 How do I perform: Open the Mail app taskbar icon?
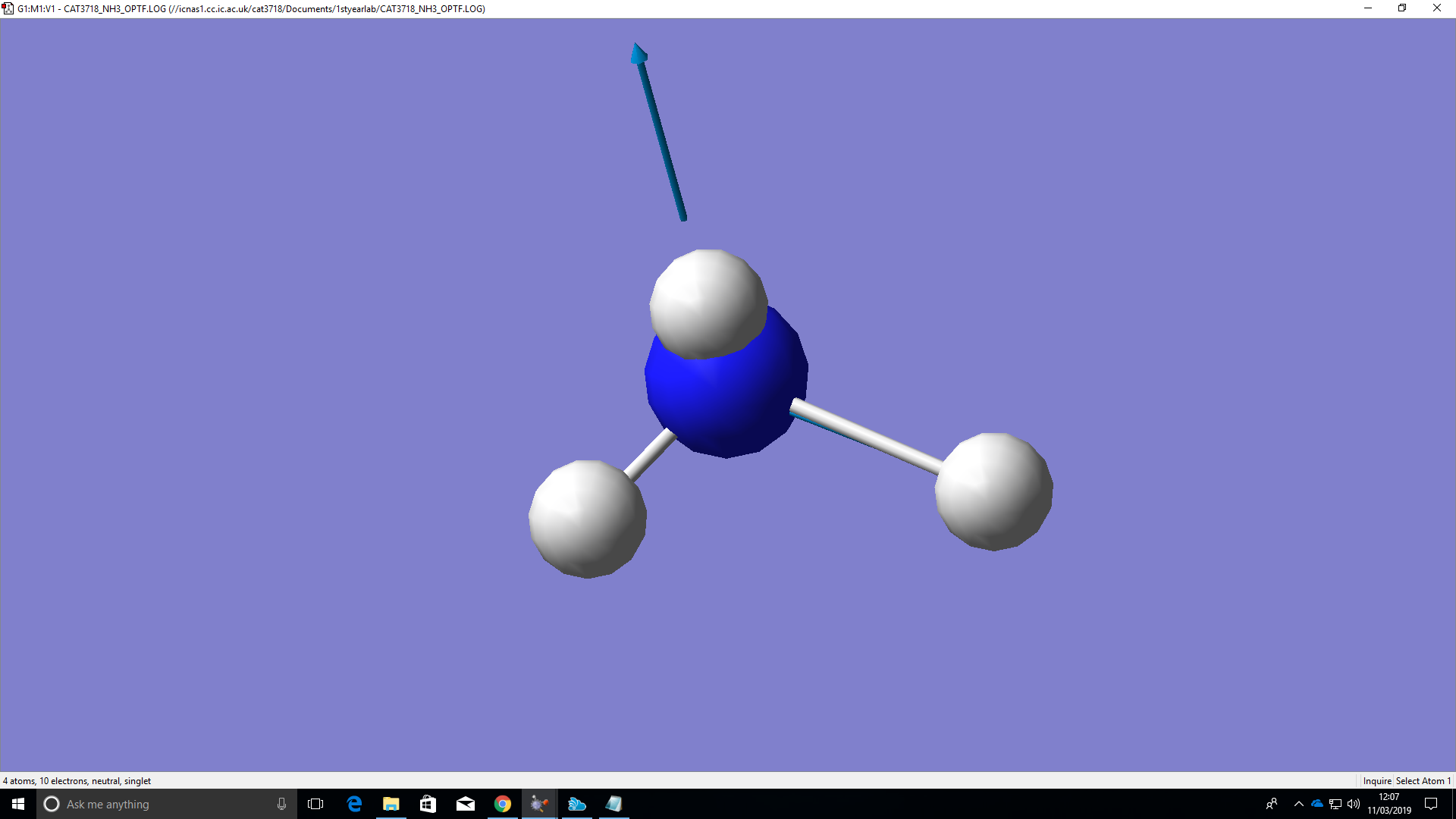pos(466,804)
